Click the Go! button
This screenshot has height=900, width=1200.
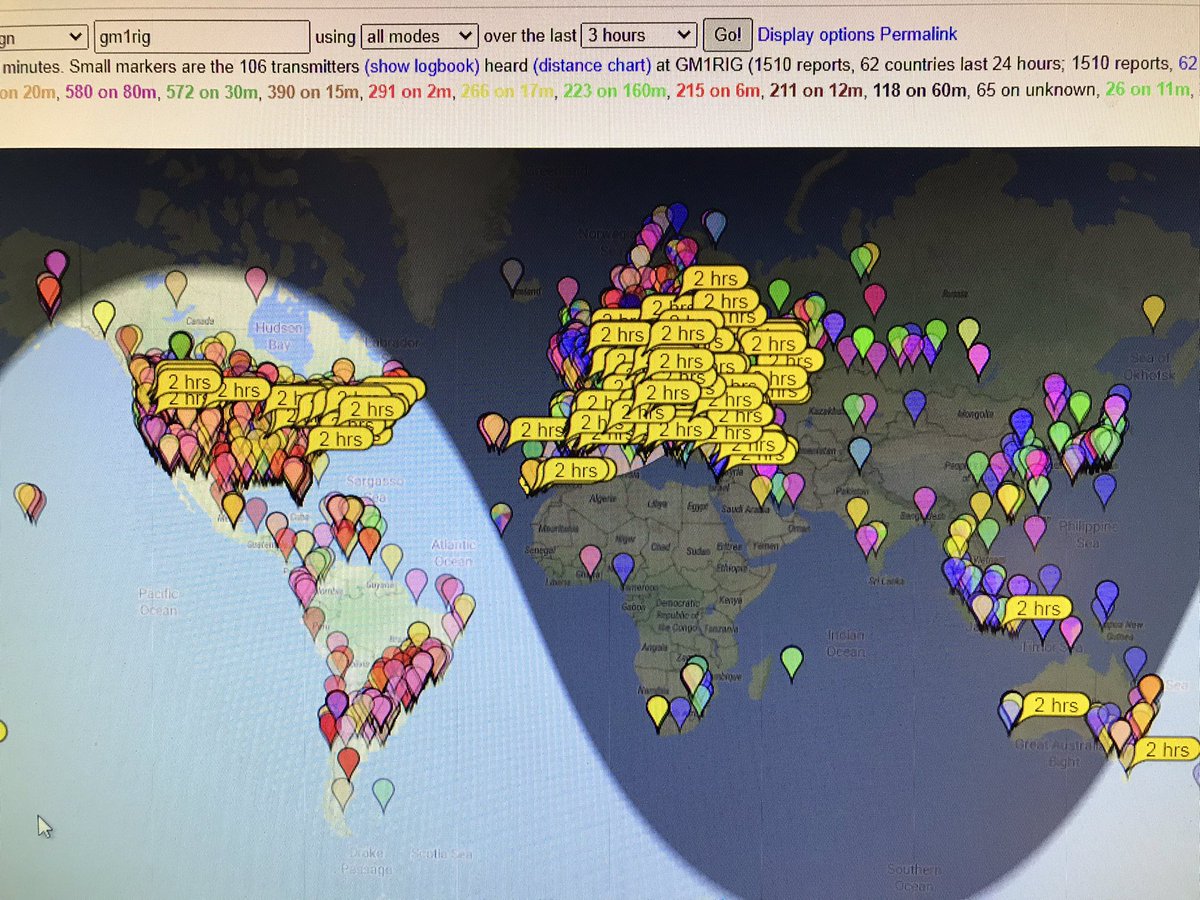(x=727, y=35)
